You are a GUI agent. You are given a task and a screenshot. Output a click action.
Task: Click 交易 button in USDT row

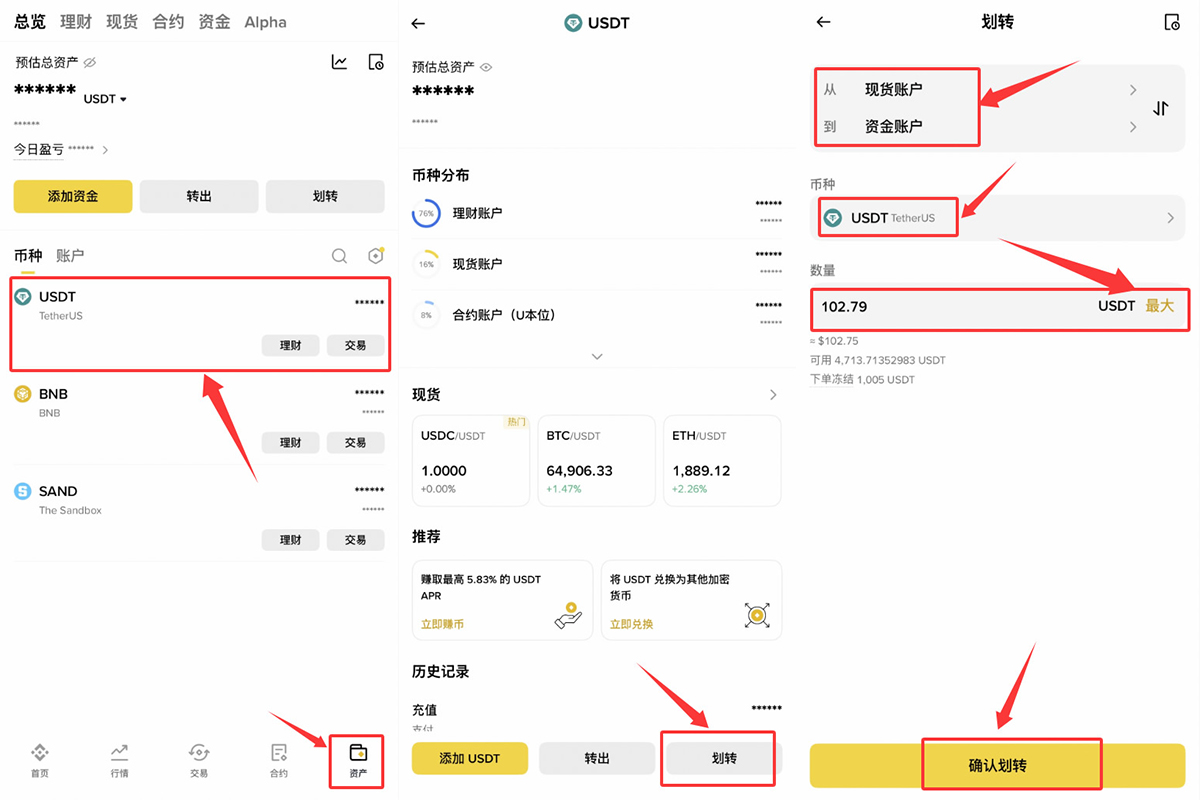(355, 345)
